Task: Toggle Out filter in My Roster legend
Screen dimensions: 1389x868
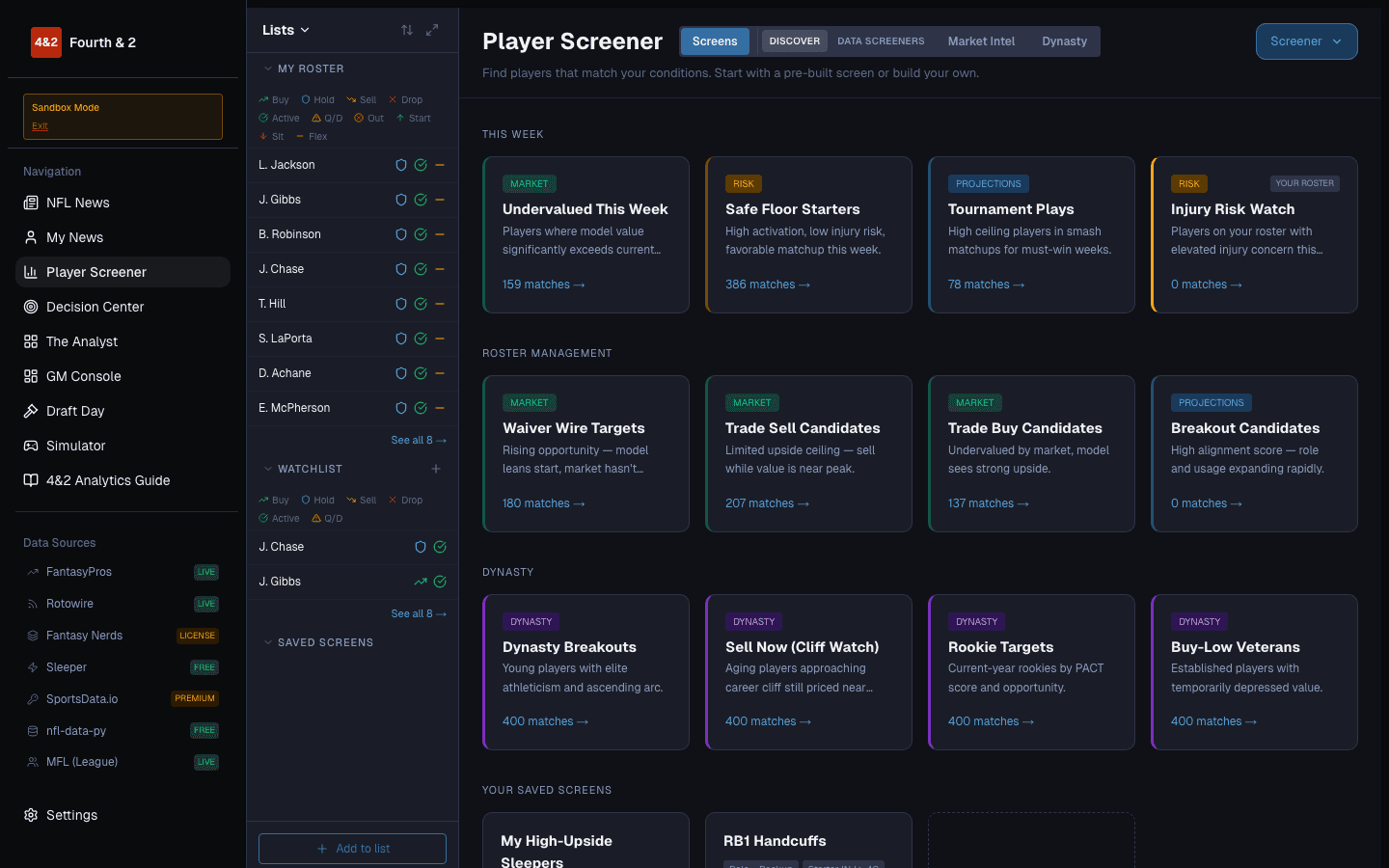Action: coord(368,118)
